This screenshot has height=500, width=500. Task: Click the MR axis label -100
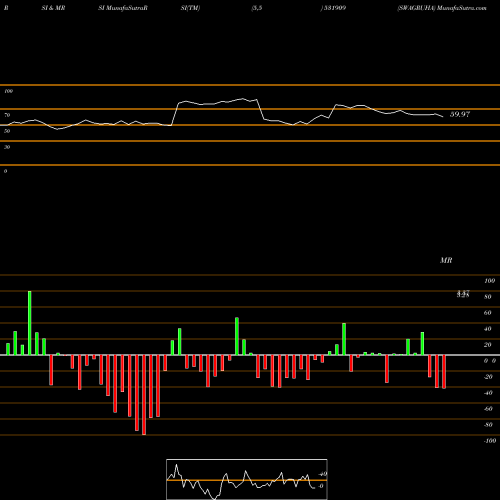pyautogui.click(x=490, y=441)
